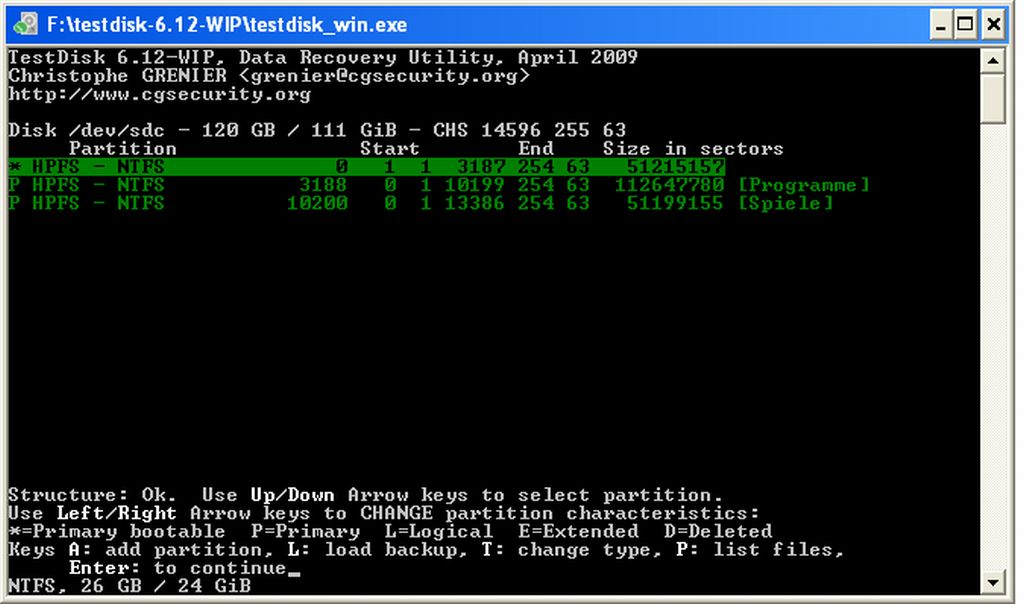
Task: Click the 'End' column header
Action: (x=536, y=148)
